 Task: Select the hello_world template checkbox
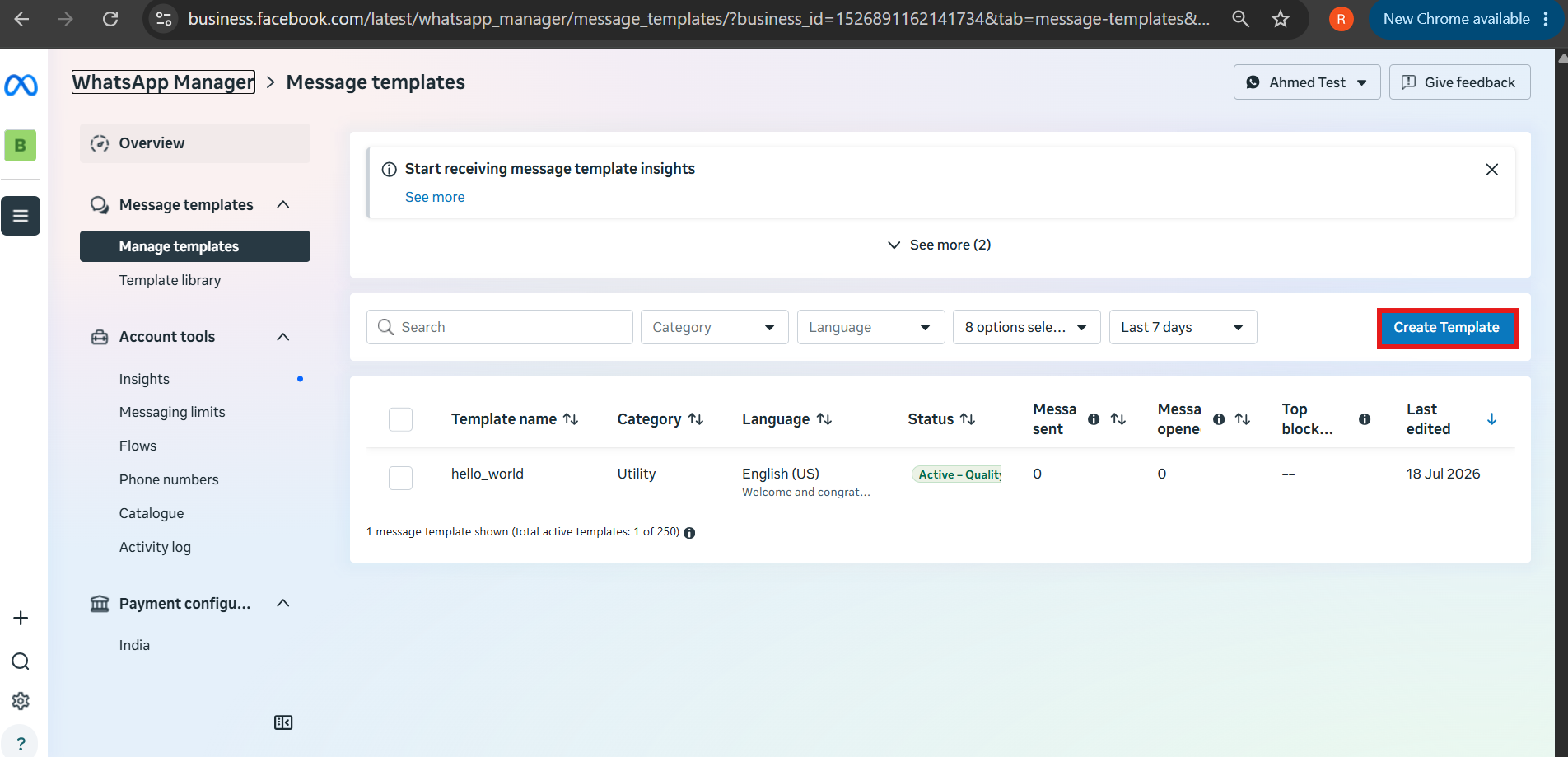[400, 478]
